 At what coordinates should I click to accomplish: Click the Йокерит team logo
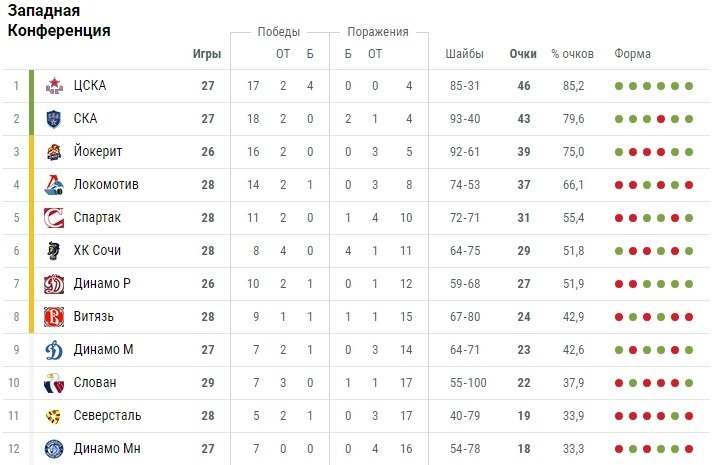coord(54,152)
